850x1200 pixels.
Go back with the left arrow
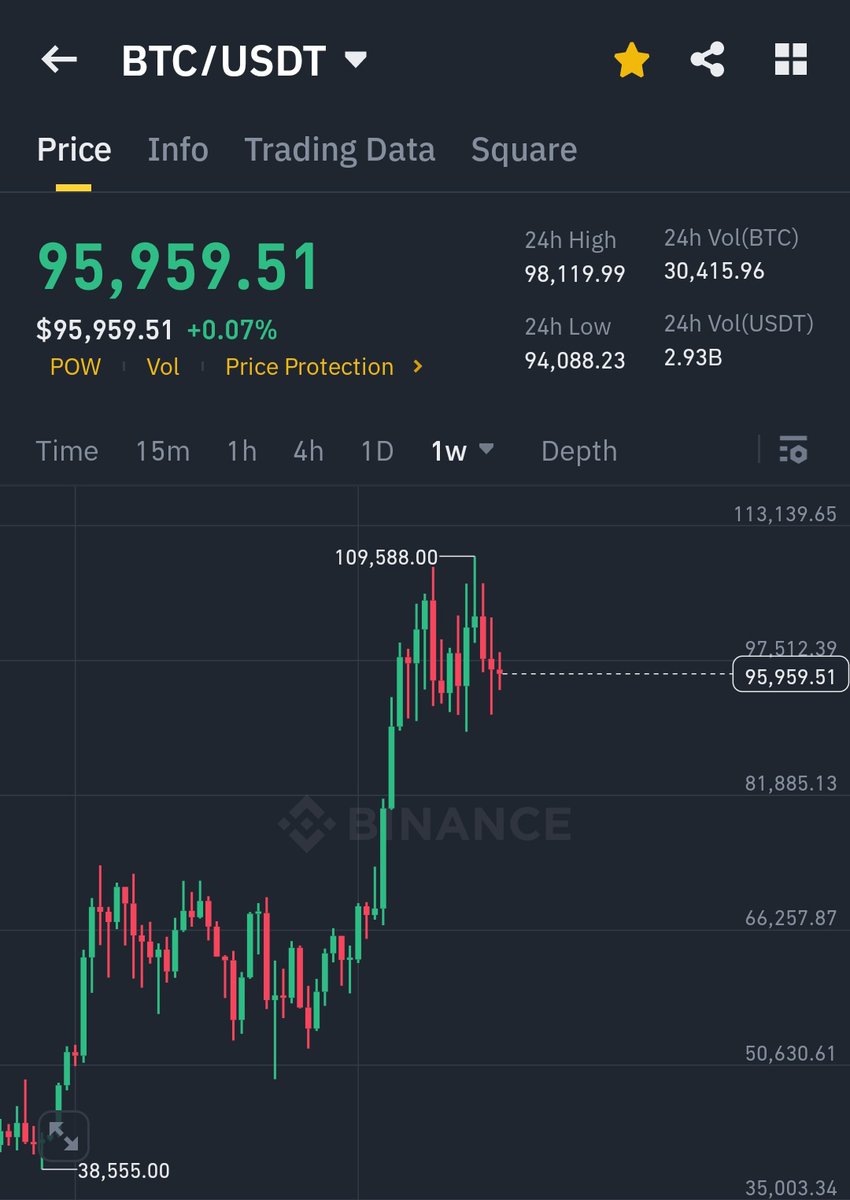coord(59,60)
